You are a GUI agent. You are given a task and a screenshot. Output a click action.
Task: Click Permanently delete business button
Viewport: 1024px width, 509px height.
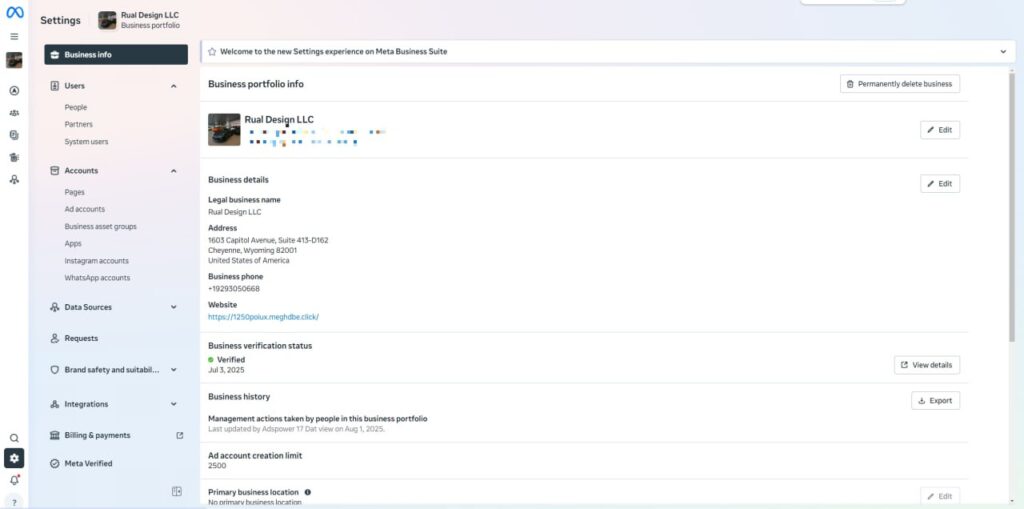[899, 84]
